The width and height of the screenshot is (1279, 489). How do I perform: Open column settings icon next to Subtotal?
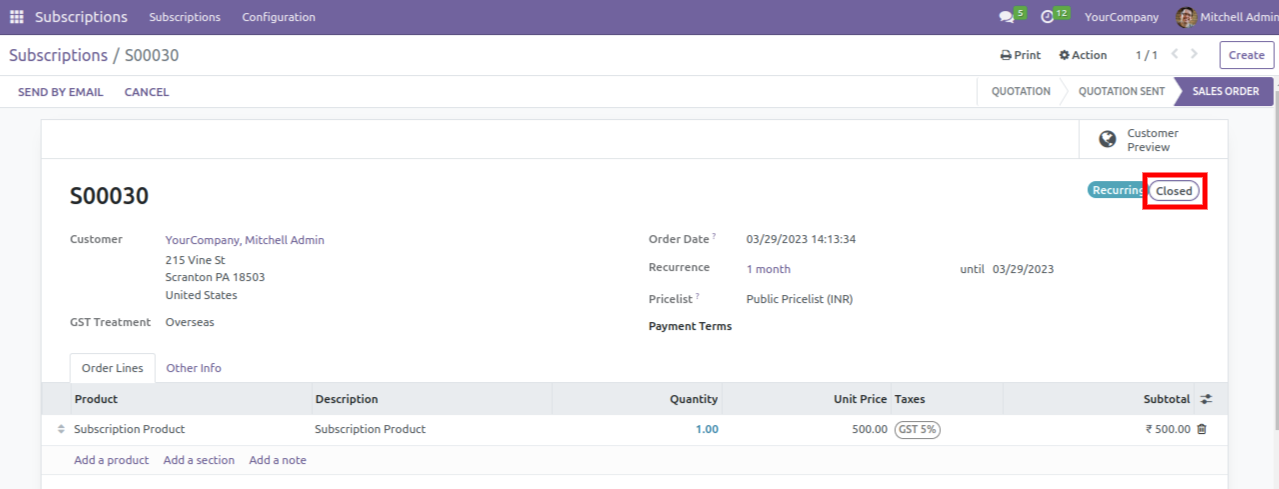tap(1206, 399)
